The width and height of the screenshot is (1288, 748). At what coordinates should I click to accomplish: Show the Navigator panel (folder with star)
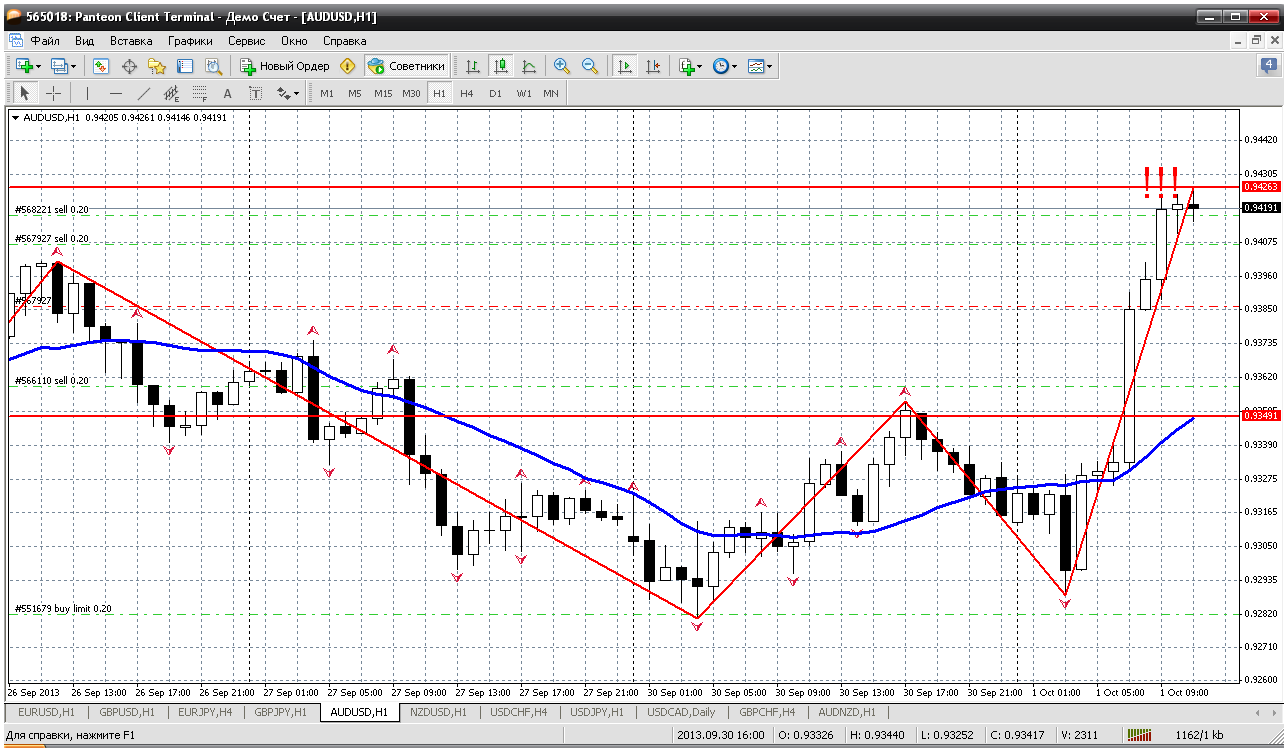157,66
